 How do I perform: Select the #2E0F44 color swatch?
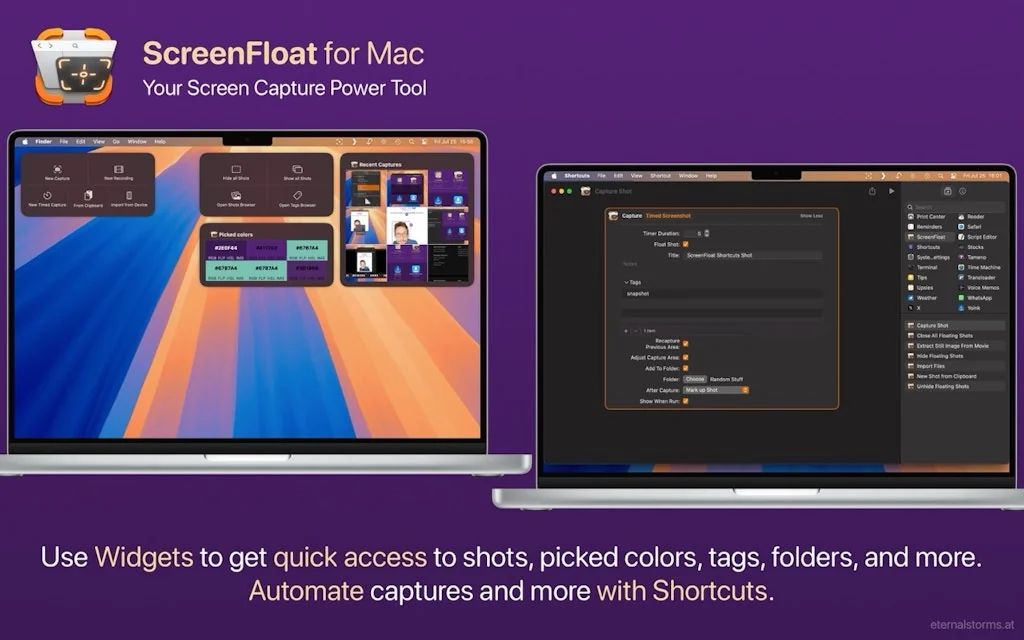[226, 248]
